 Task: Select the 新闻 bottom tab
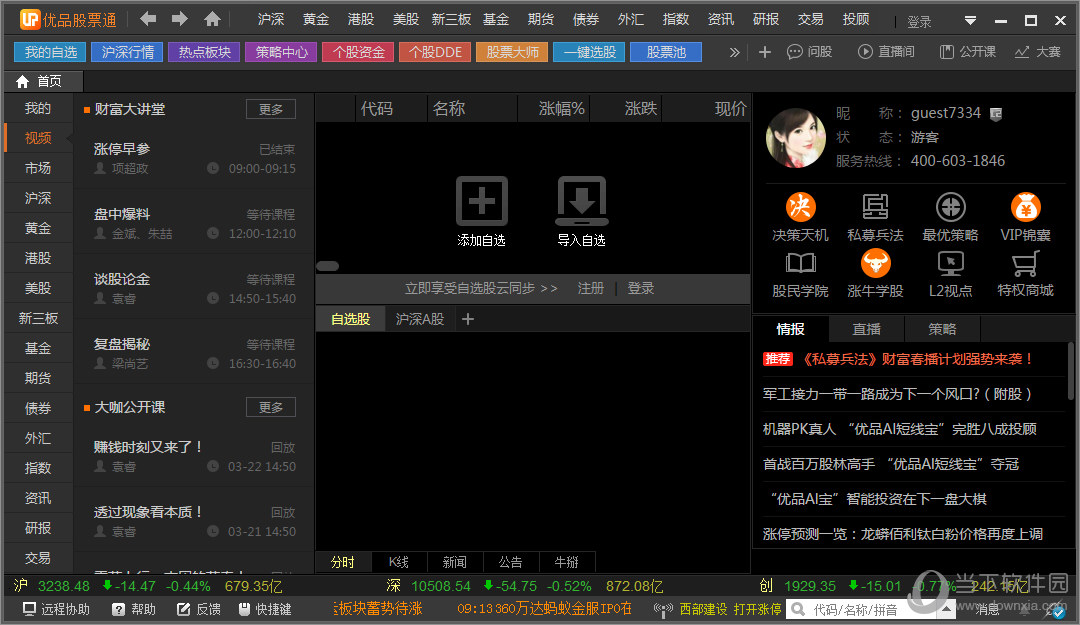(x=455, y=562)
